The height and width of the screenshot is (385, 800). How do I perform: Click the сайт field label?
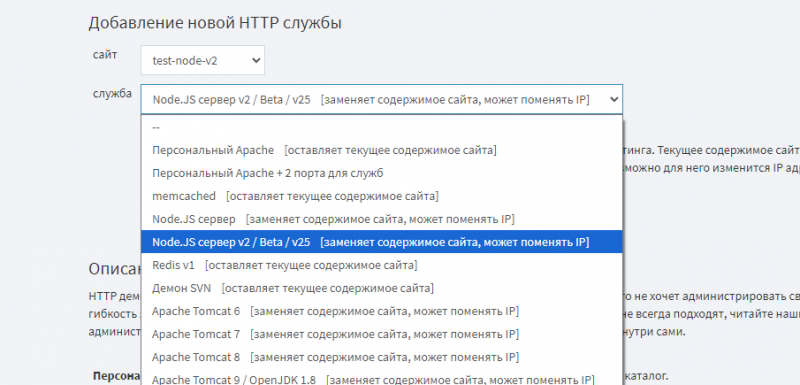click(x=105, y=54)
